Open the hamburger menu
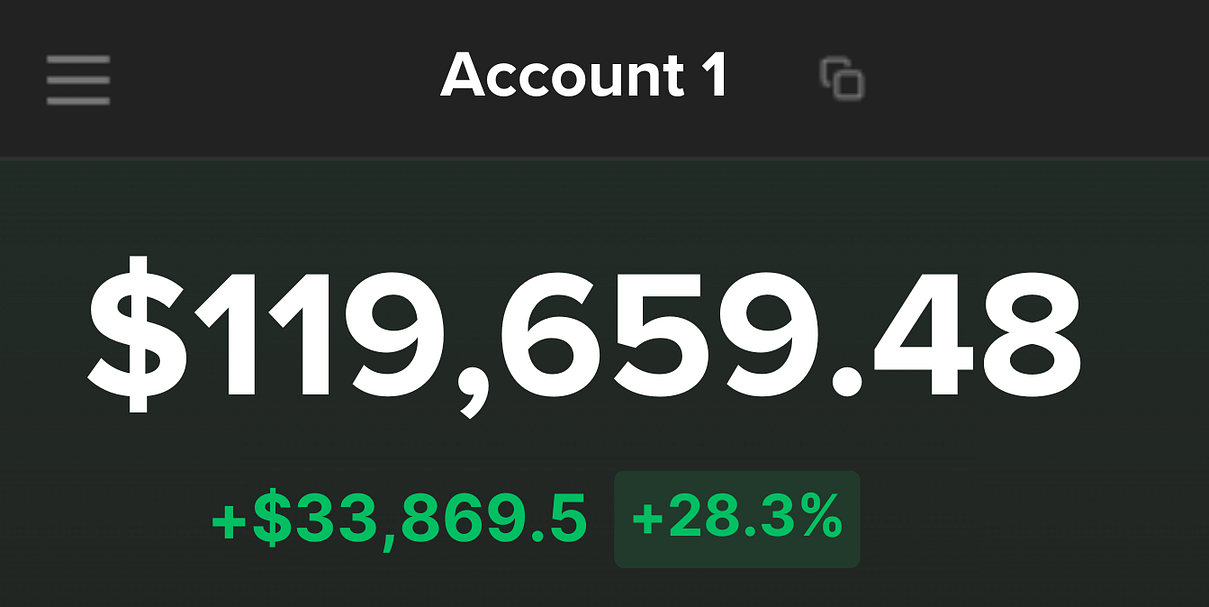This screenshot has width=1209, height=607. [x=78, y=79]
